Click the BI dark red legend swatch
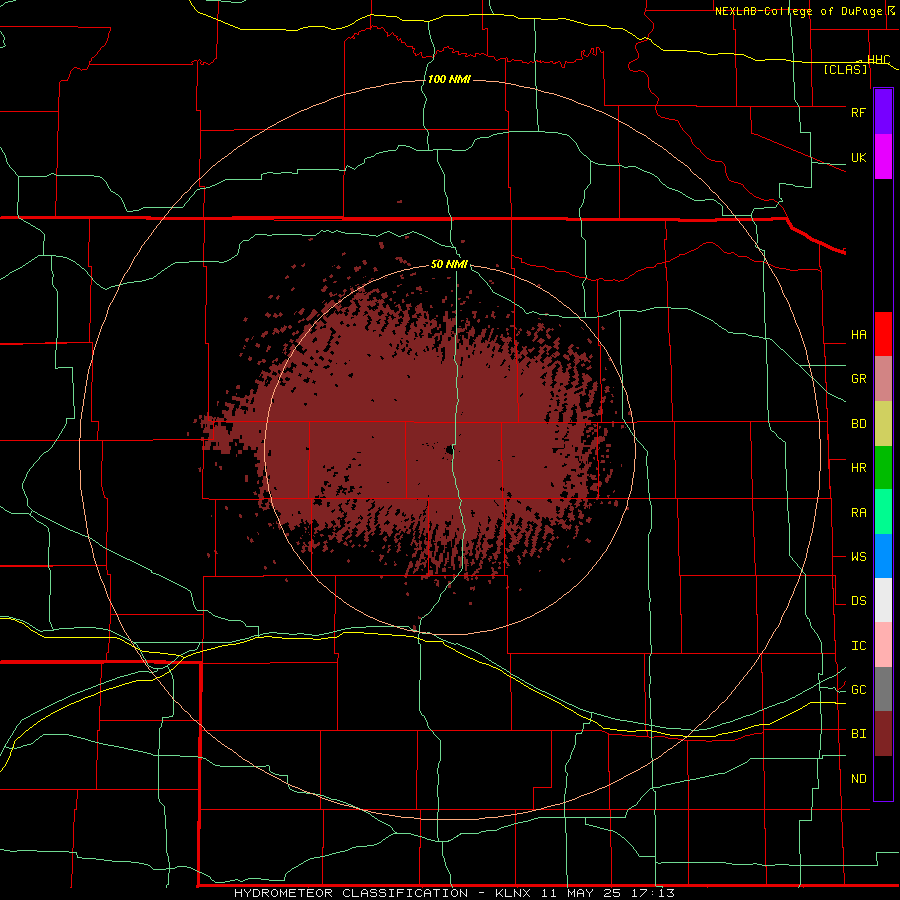 coord(883,734)
